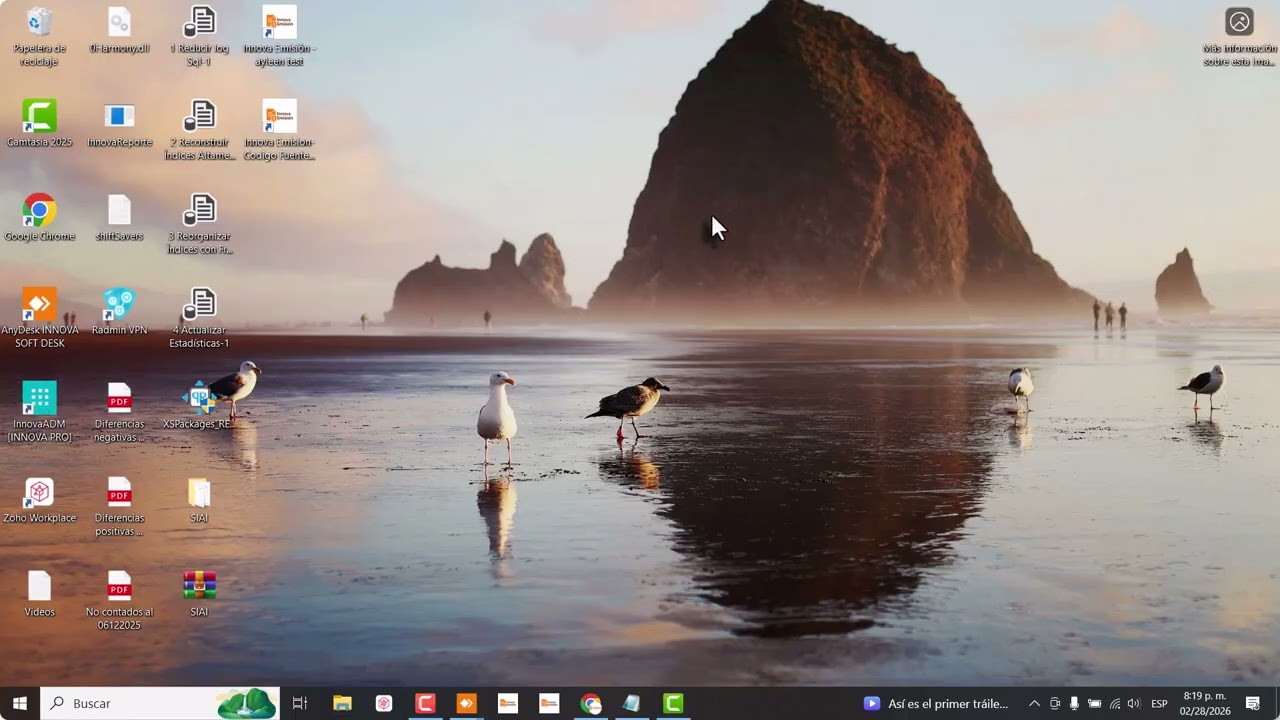Select the '1 Reducir log Sql-1' script icon
This screenshot has height=720, width=1280.
point(200,36)
